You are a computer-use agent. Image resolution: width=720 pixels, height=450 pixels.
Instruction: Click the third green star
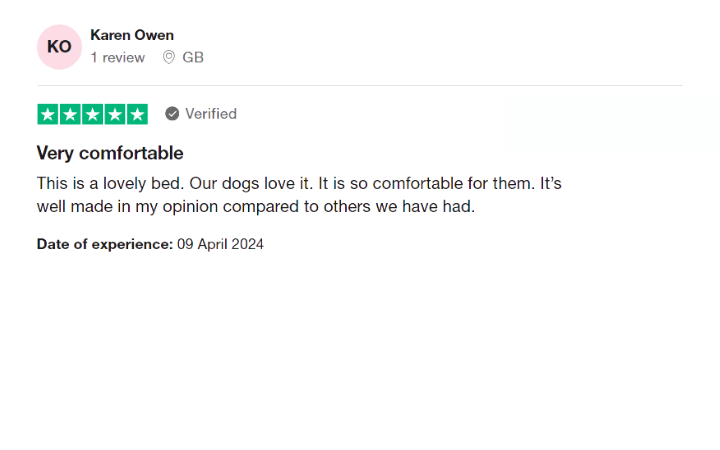point(93,114)
